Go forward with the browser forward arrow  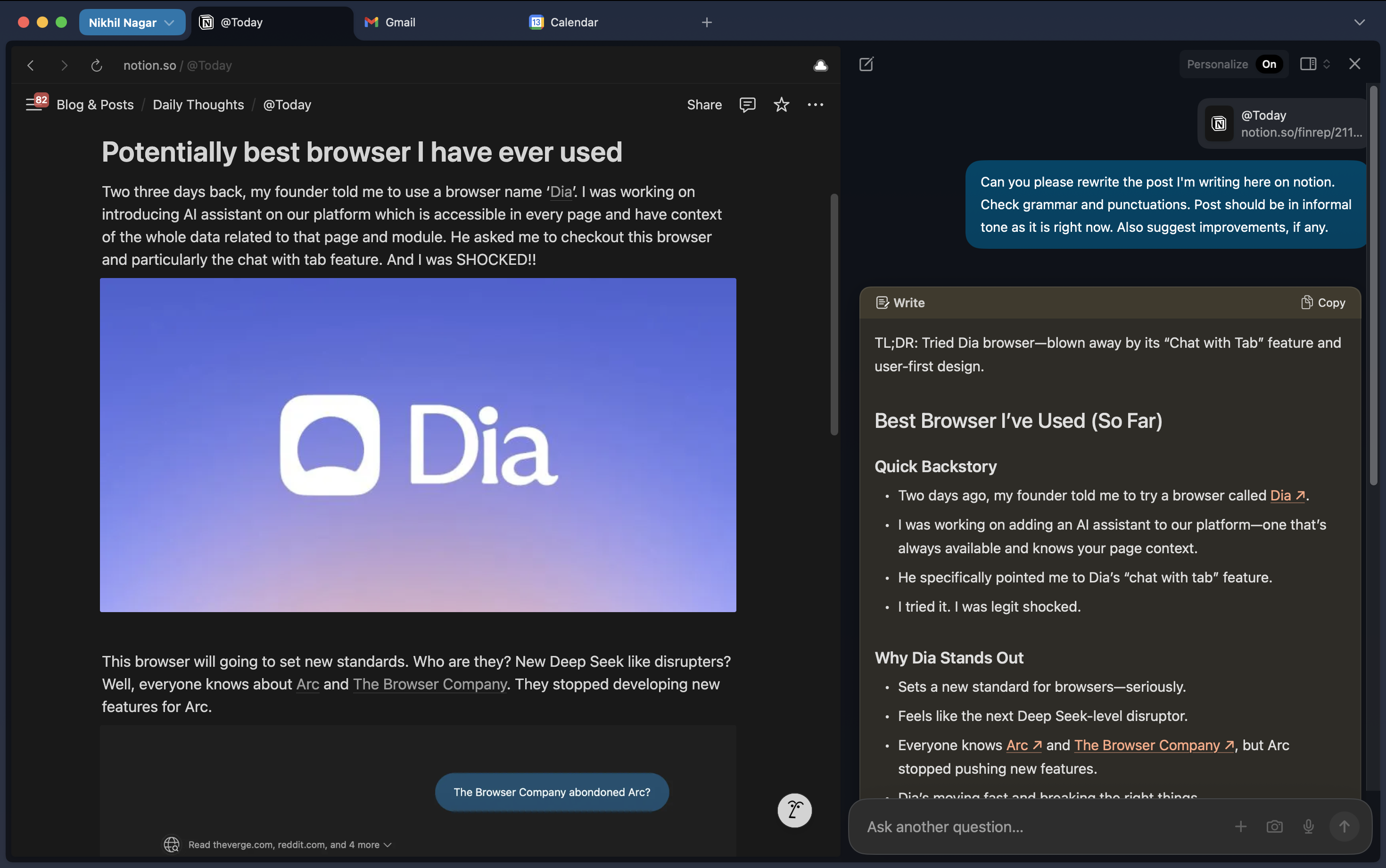point(64,66)
